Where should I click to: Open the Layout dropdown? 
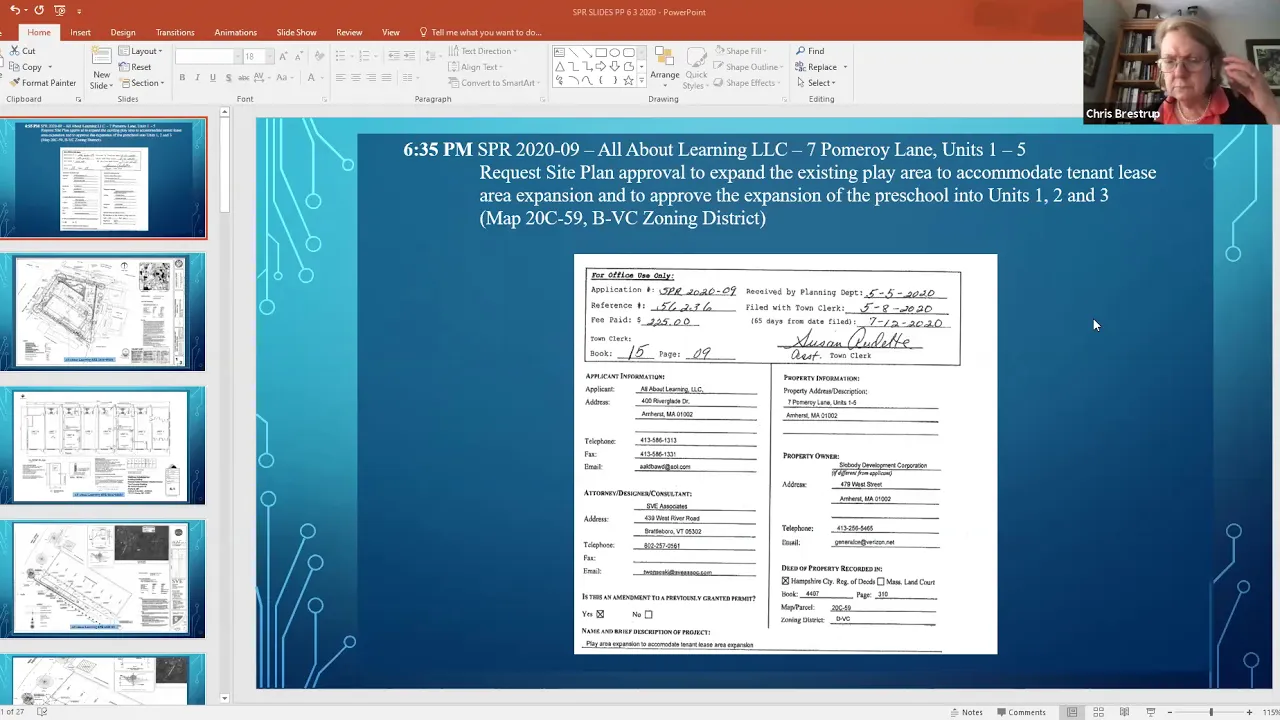pyautogui.click(x=141, y=51)
